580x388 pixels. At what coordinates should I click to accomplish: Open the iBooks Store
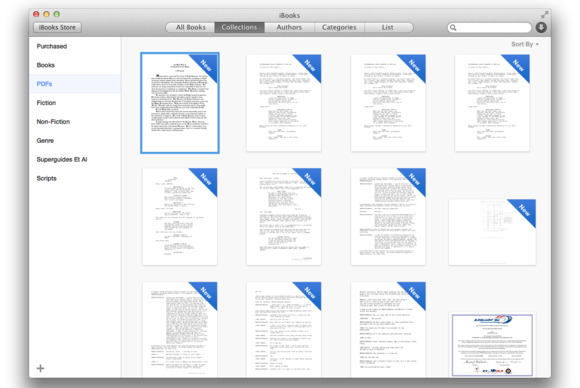tap(57, 27)
